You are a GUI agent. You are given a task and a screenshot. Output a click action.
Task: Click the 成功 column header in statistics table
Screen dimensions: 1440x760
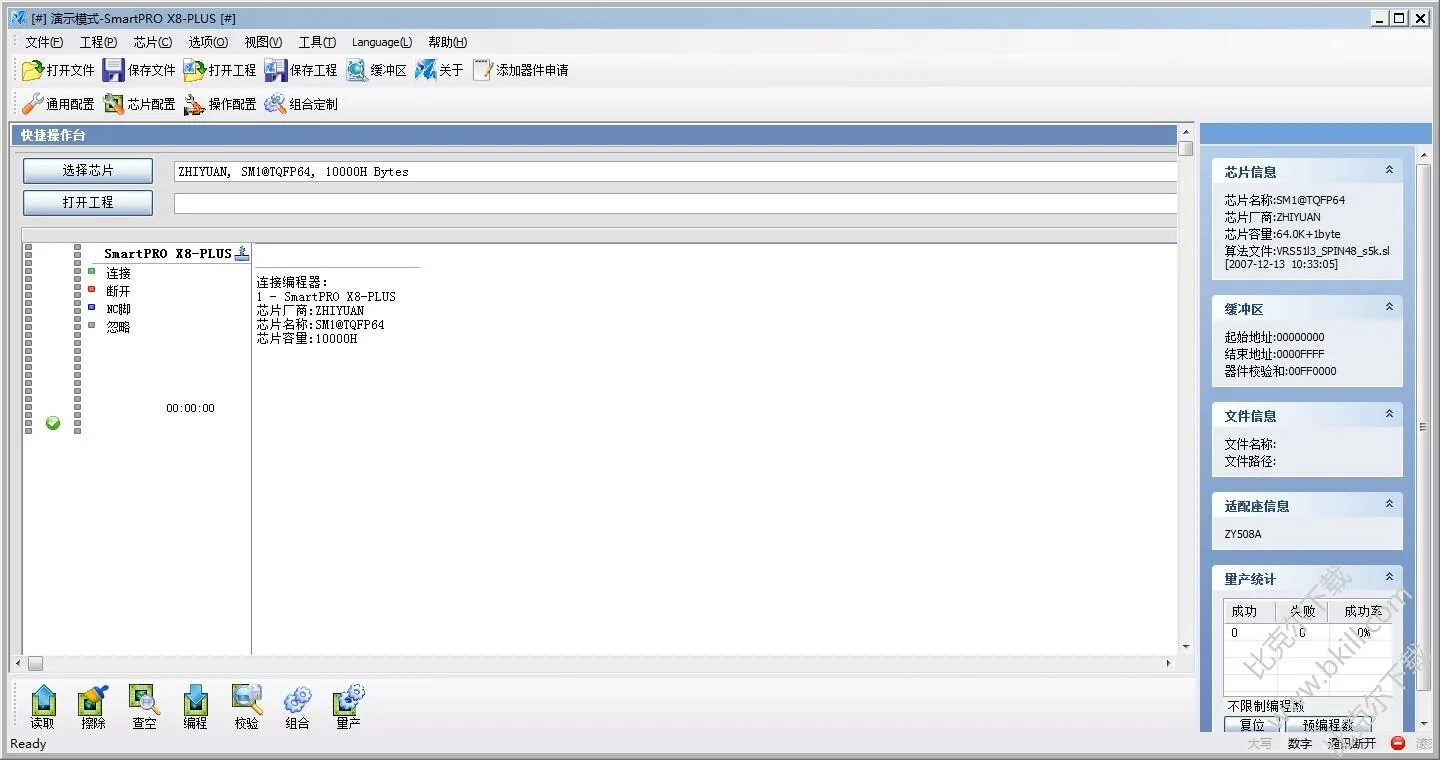point(1249,611)
